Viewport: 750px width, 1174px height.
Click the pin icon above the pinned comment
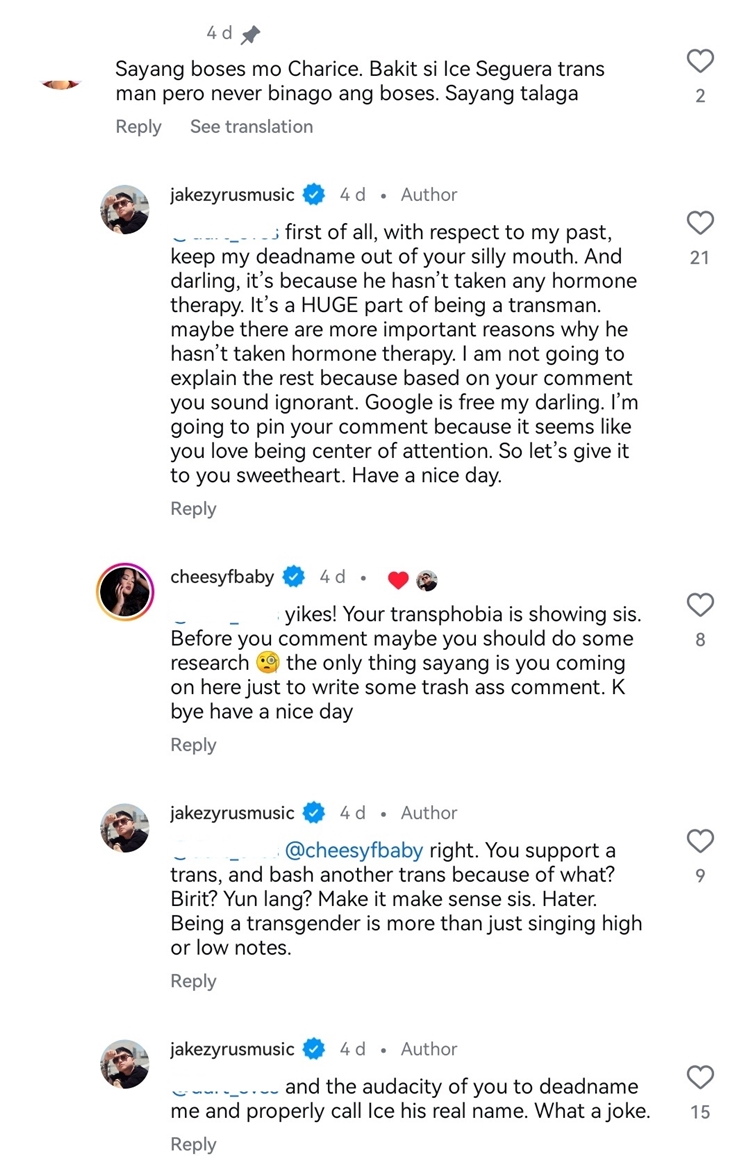tap(251, 33)
